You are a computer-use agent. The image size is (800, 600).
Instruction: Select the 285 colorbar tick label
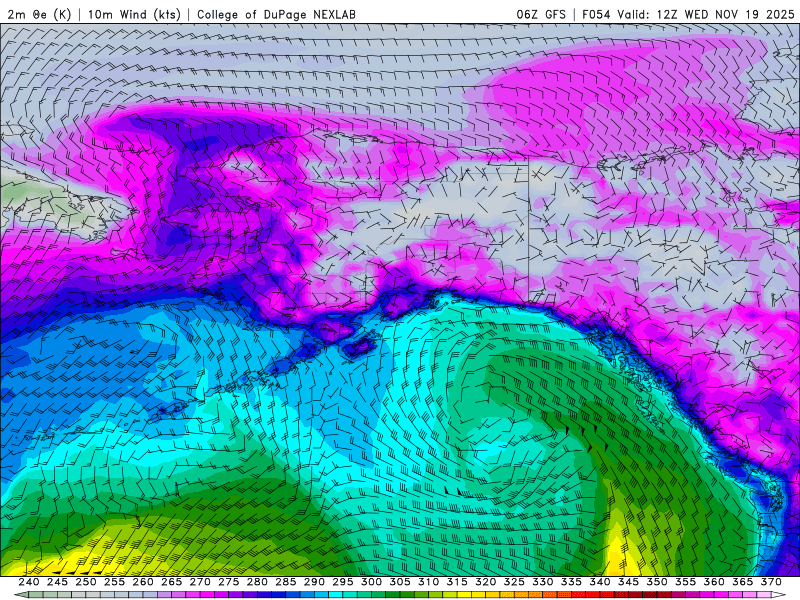pos(286,582)
